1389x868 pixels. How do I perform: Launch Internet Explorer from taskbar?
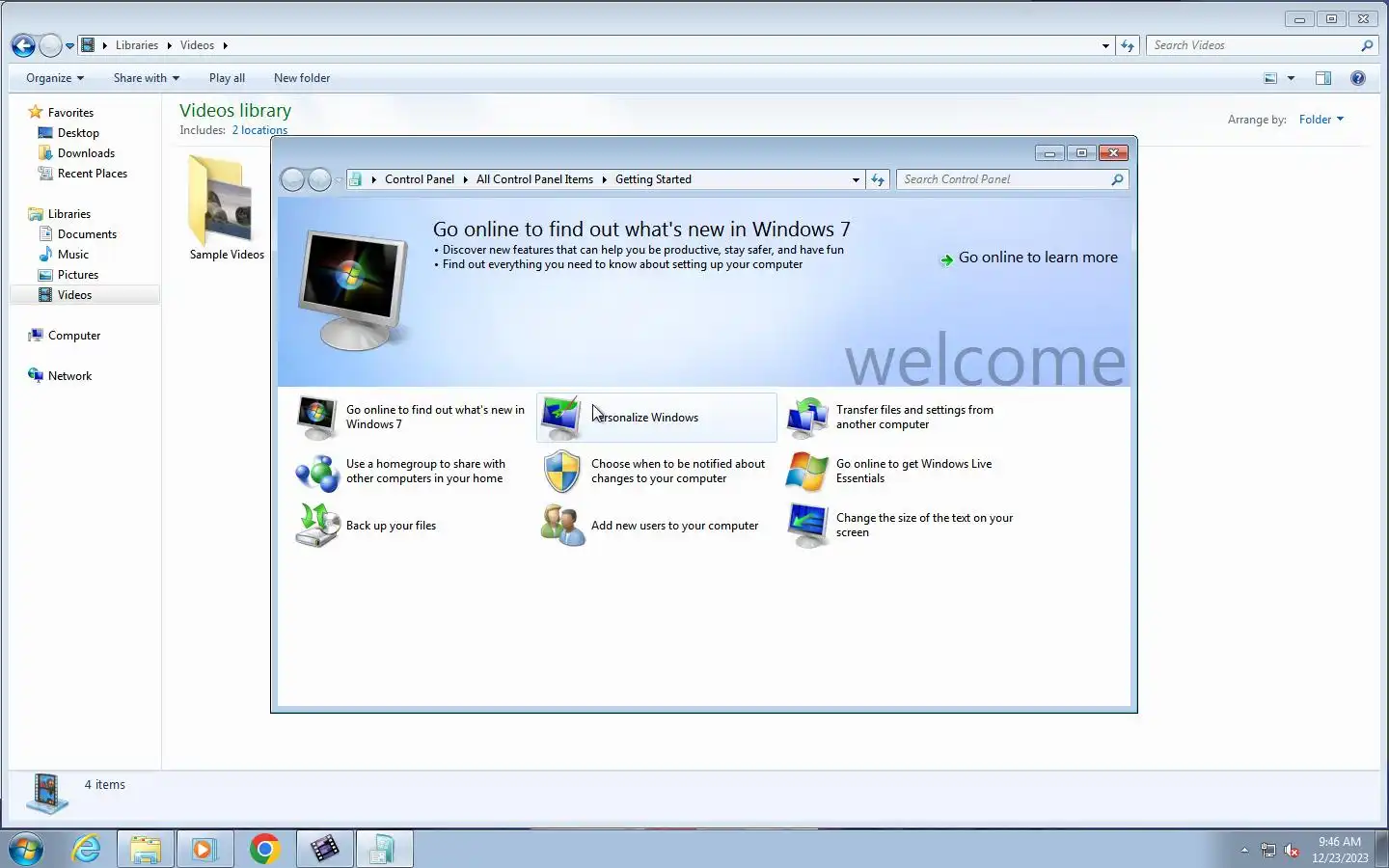tap(87, 849)
